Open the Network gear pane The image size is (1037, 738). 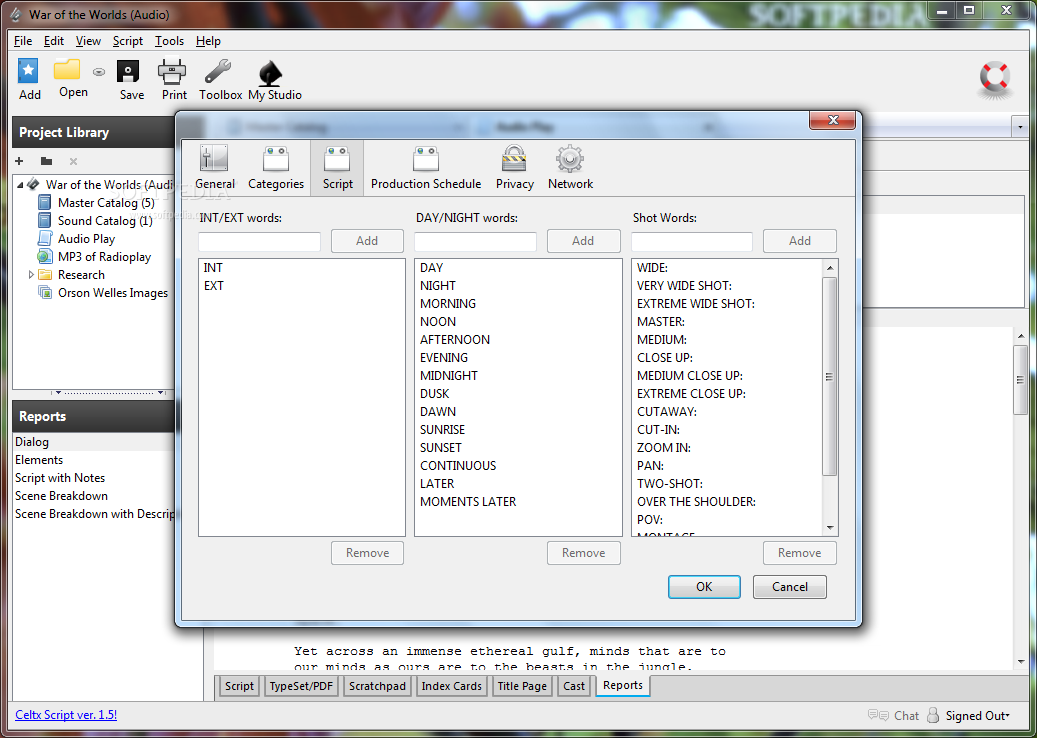[570, 168]
